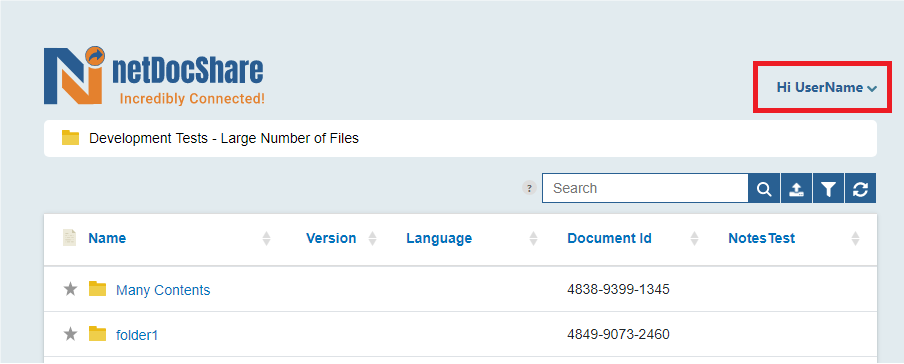Open the Hi UserName dropdown menu
This screenshot has width=904, height=364.
click(x=827, y=88)
